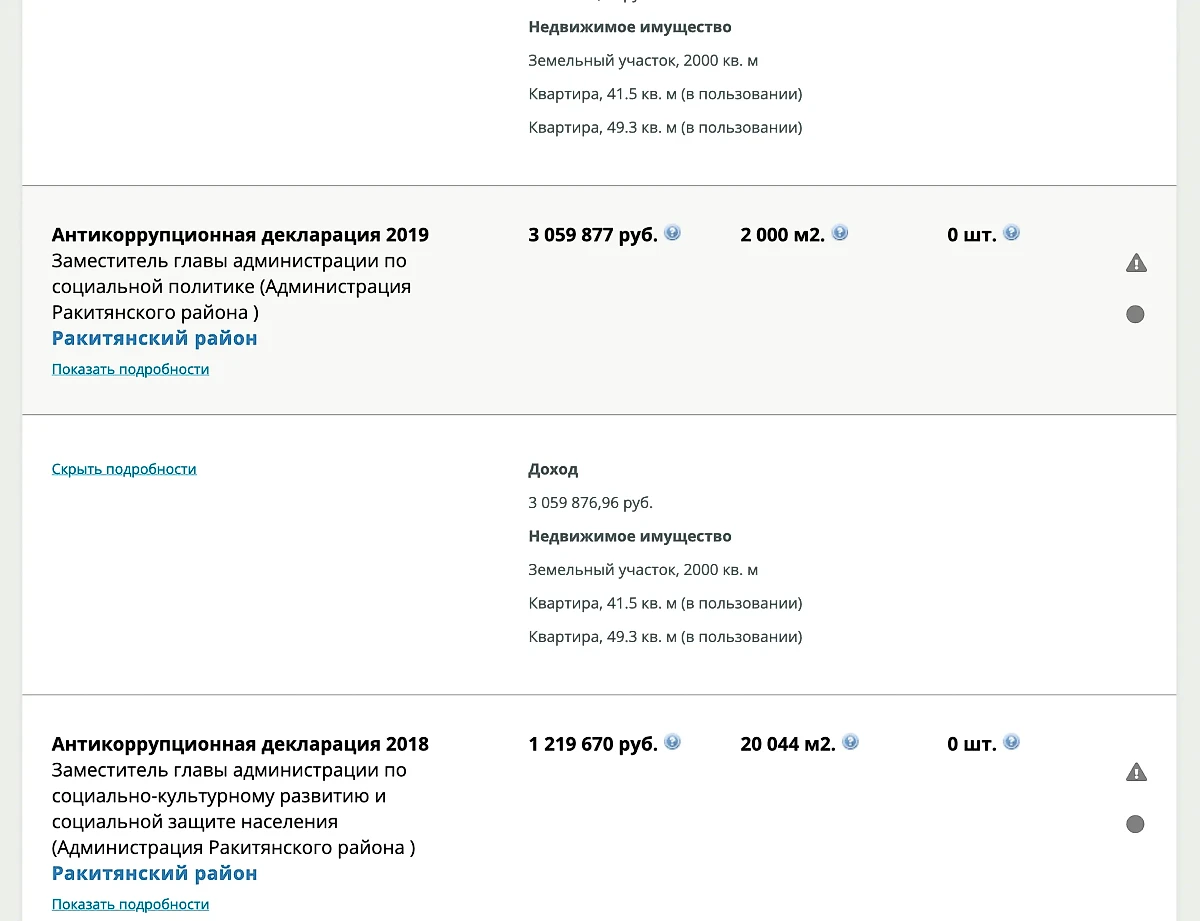Click help icon next to 2 000 м2 area
The image size is (1200, 921).
pyautogui.click(x=840, y=232)
